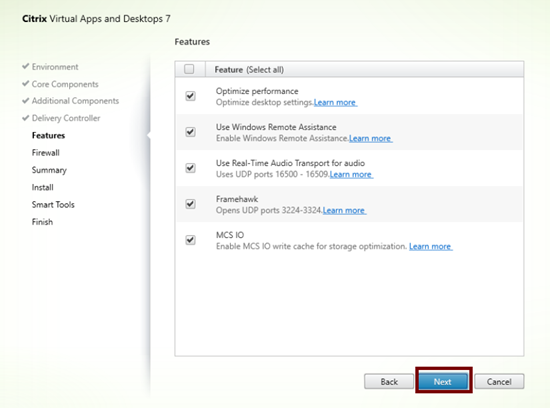Image resolution: width=550 pixels, height=408 pixels.
Task: Select the Delivery Controller step
Action: click(66, 118)
